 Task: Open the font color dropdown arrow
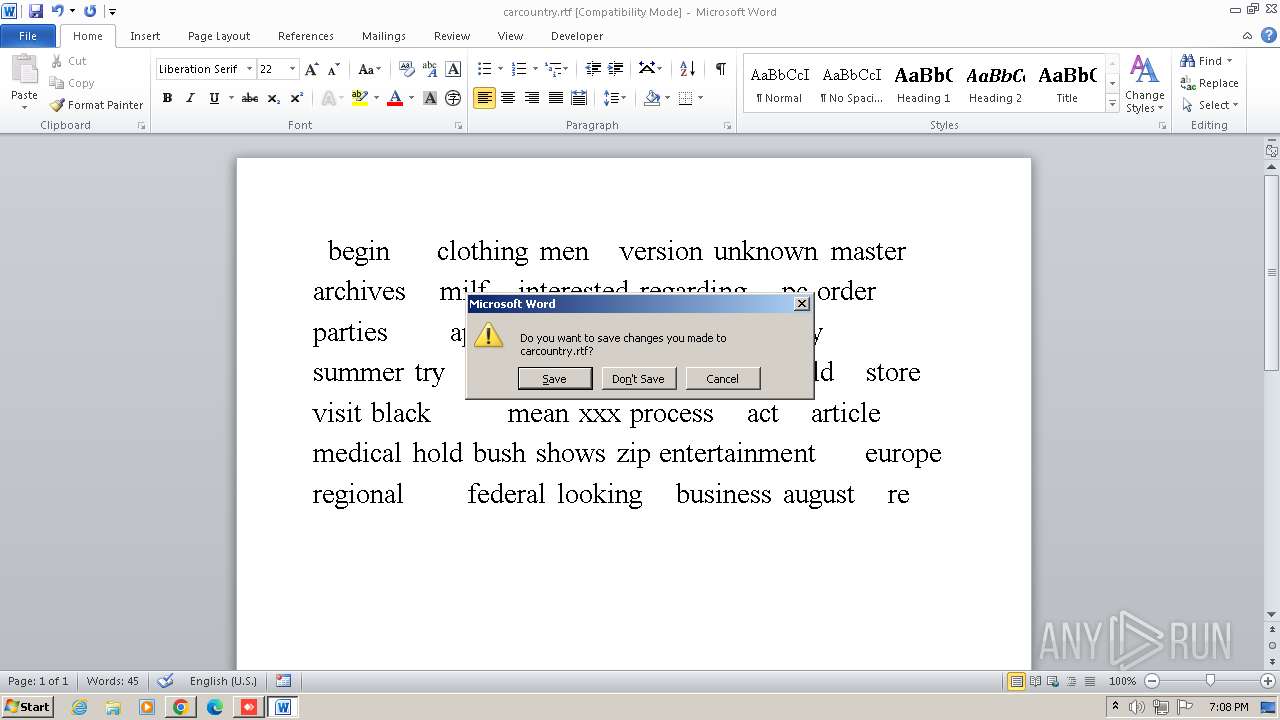point(411,98)
